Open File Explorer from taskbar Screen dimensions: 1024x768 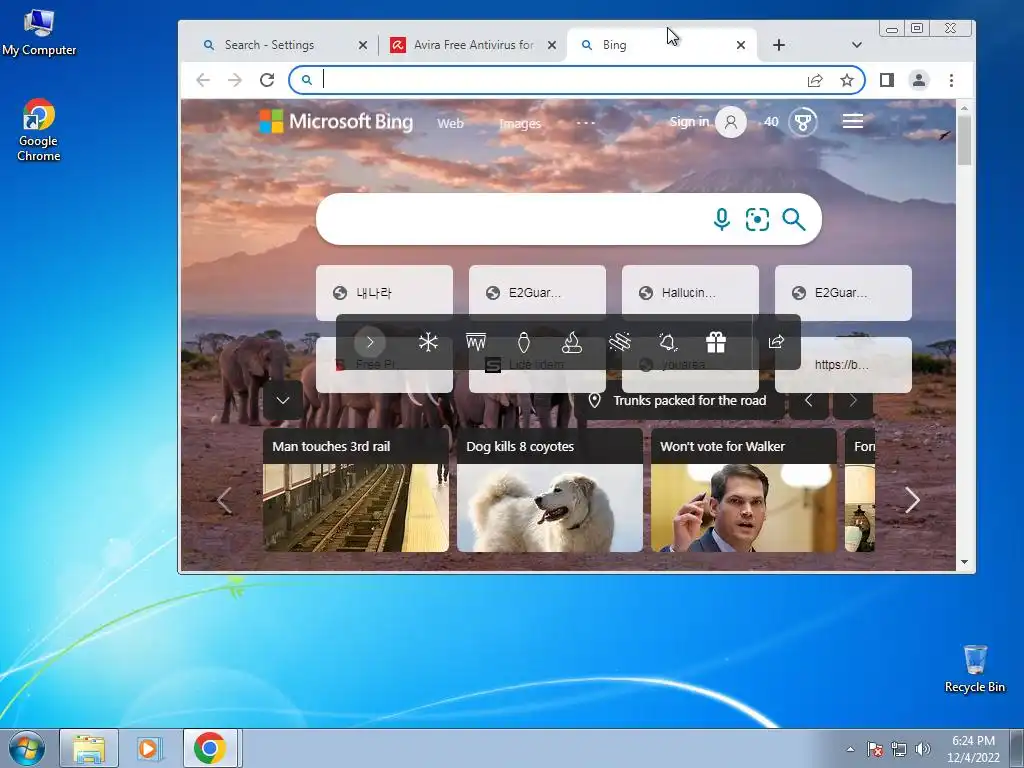(x=89, y=748)
